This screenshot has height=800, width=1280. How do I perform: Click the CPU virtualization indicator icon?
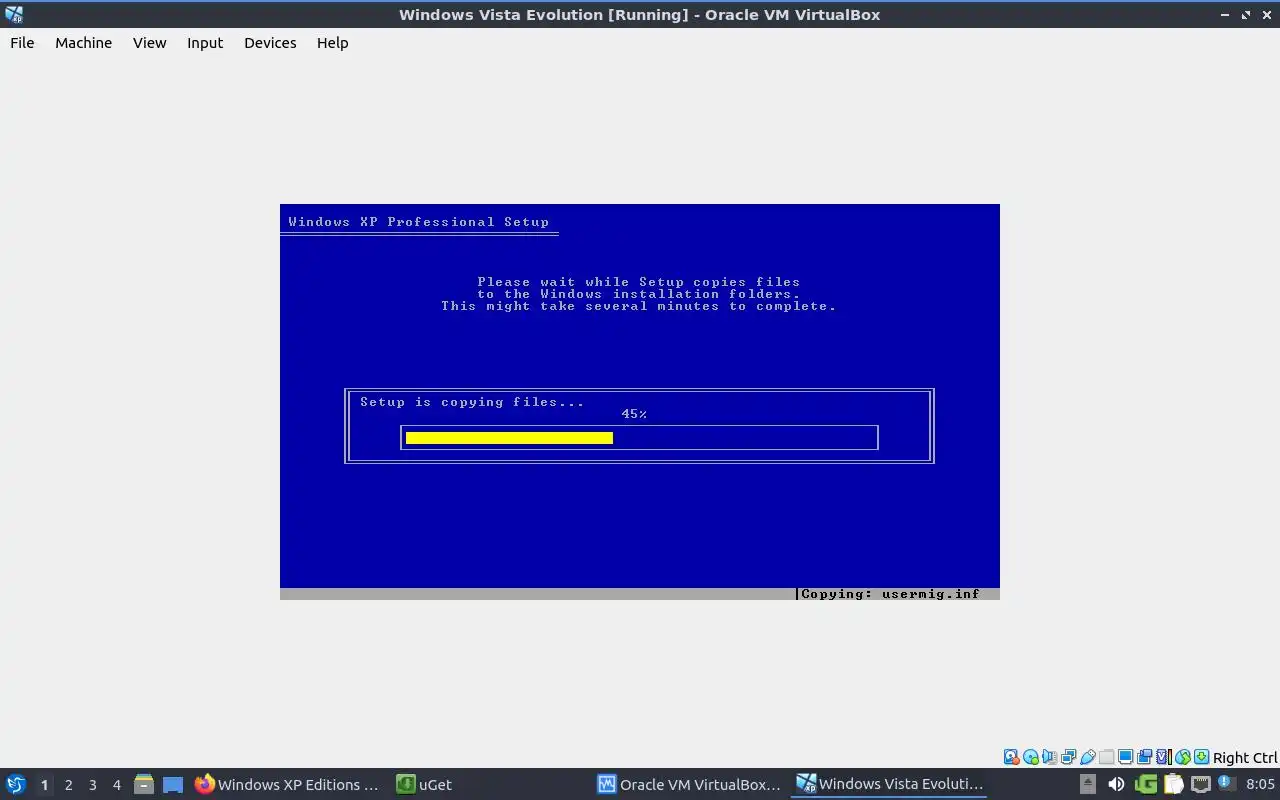(x=1164, y=757)
